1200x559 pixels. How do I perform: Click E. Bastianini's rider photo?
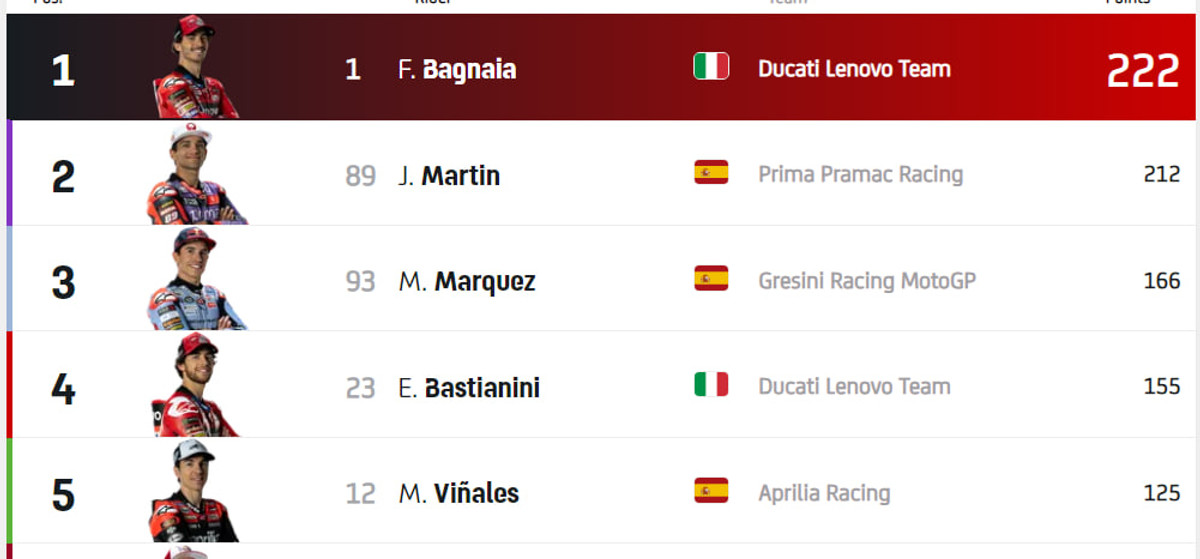[x=196, y=386]
